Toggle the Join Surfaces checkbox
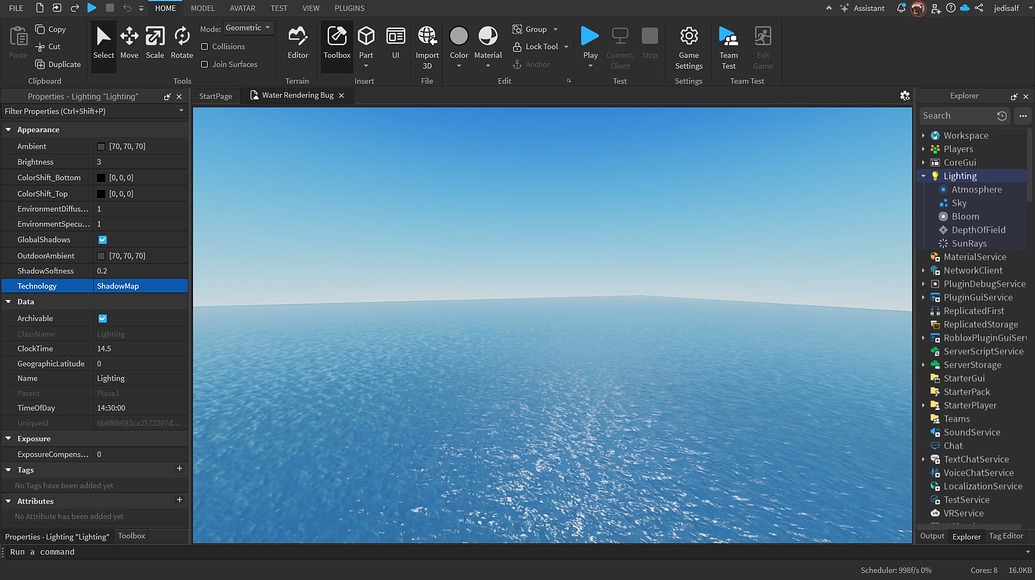The width and height of the screenshot is (1035, 580). [205, 65]
